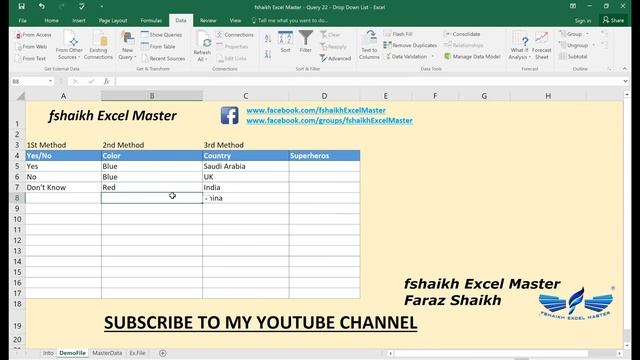This screenshot has height=360, width=640.
Task: Open the Ungroup dropdown
Action: coord(577,45)
